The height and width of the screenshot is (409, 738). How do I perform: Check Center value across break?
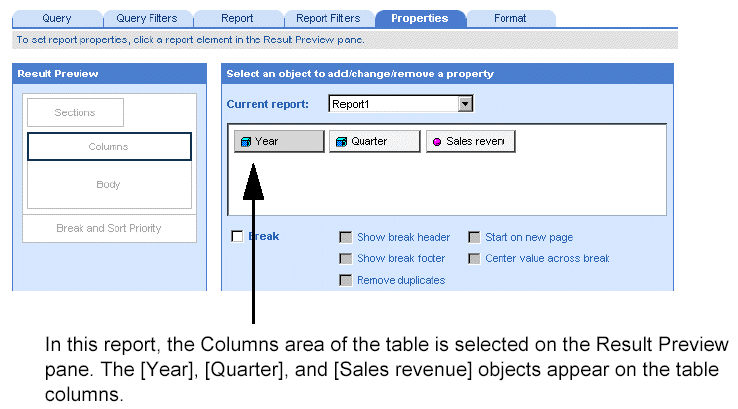pos(474,259)
